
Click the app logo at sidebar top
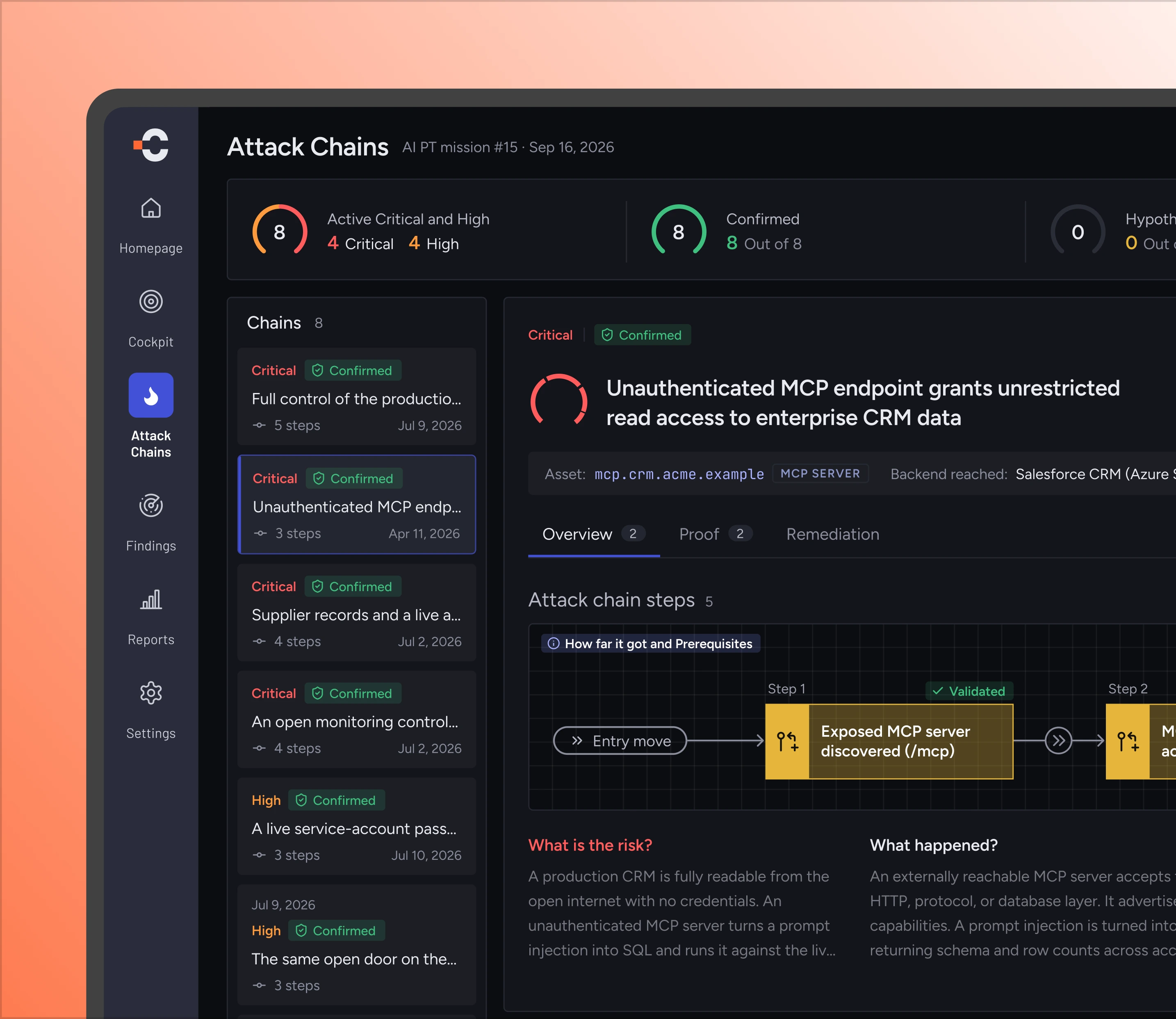click(151, 145)
